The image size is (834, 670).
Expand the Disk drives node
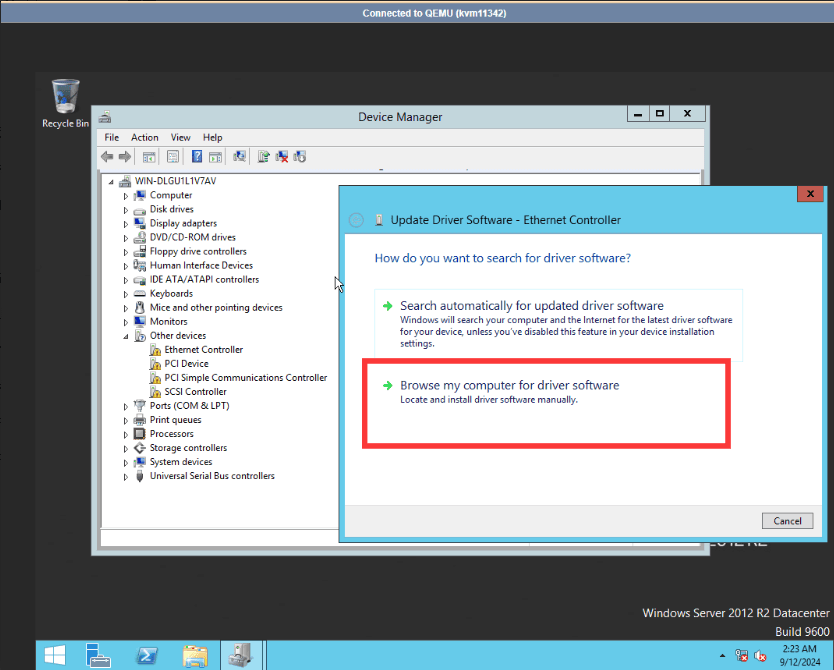(x=126, y=210)
